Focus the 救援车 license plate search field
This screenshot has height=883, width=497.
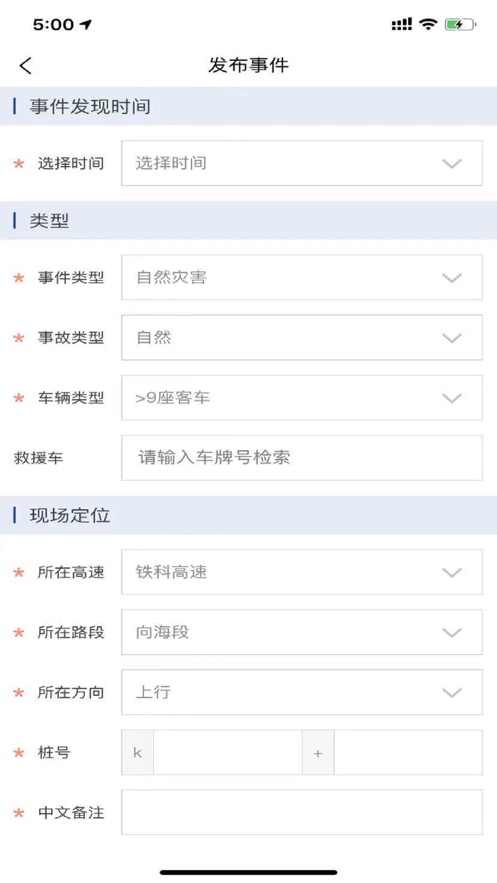(x=302, y=458)
